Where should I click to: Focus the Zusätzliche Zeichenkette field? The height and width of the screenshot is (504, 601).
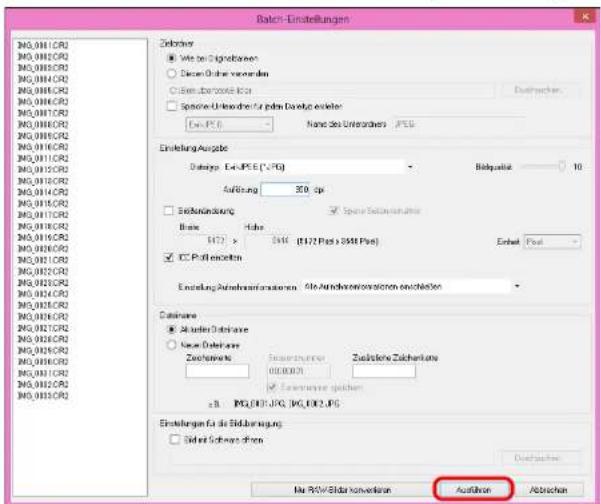[x=384, y=371]
